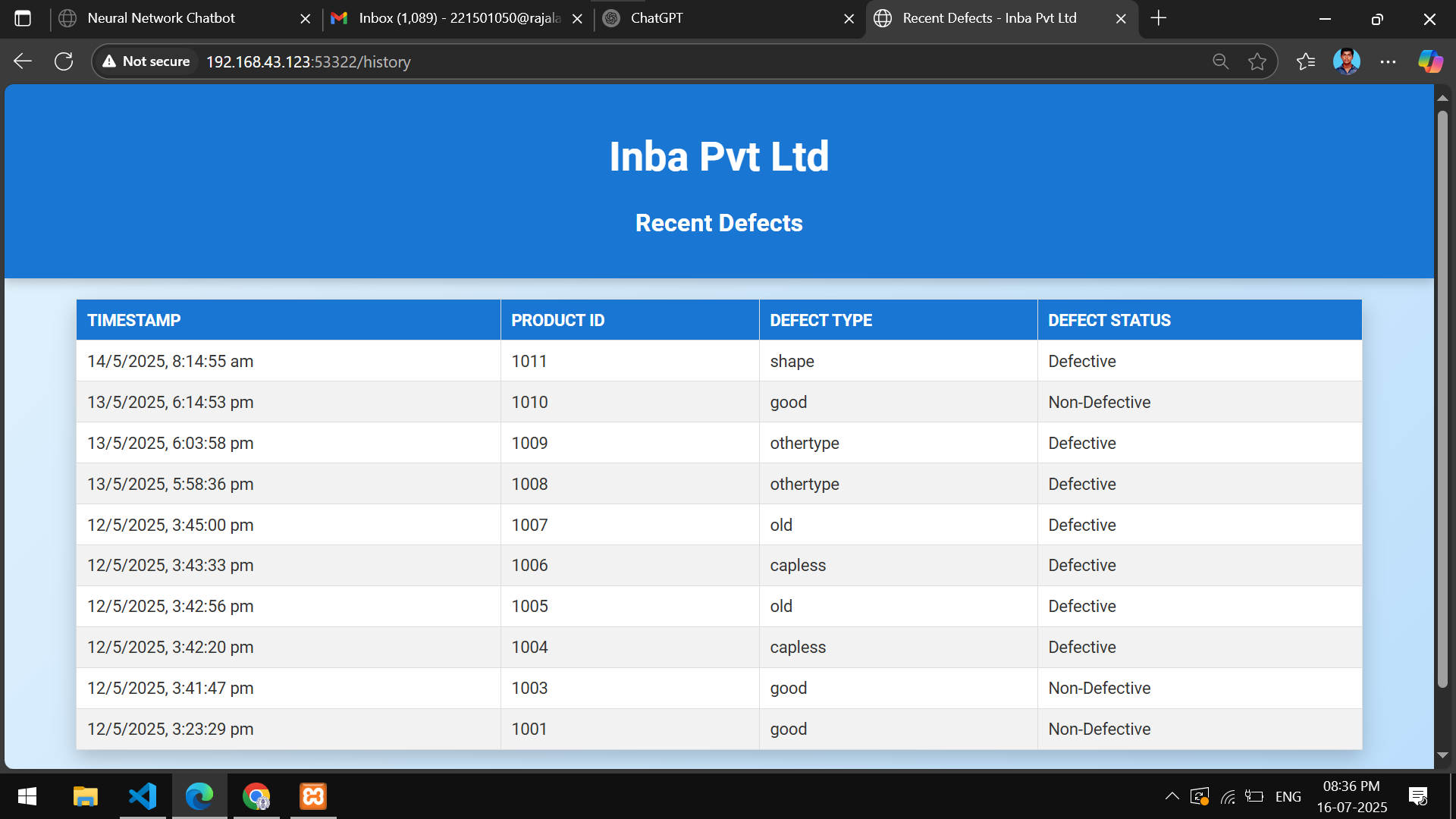The width and height of the screenshot is (1456, 819).
Task: Open Visual Studio Code from taskbar
Action: (x=143, y=796)
